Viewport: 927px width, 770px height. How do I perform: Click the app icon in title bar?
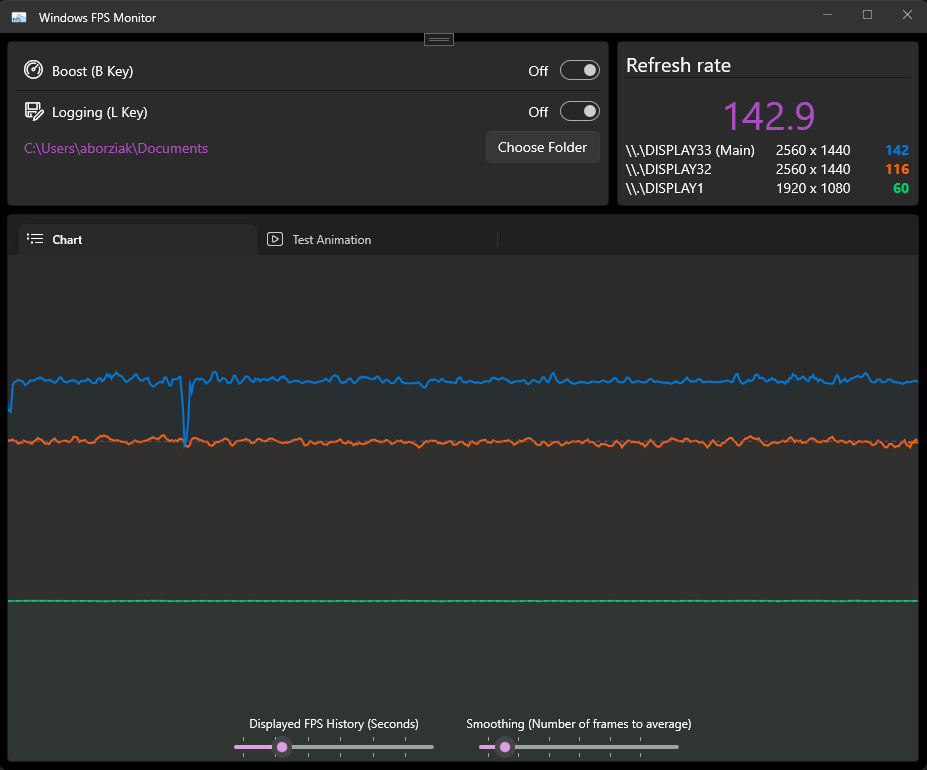coord(19,17)
